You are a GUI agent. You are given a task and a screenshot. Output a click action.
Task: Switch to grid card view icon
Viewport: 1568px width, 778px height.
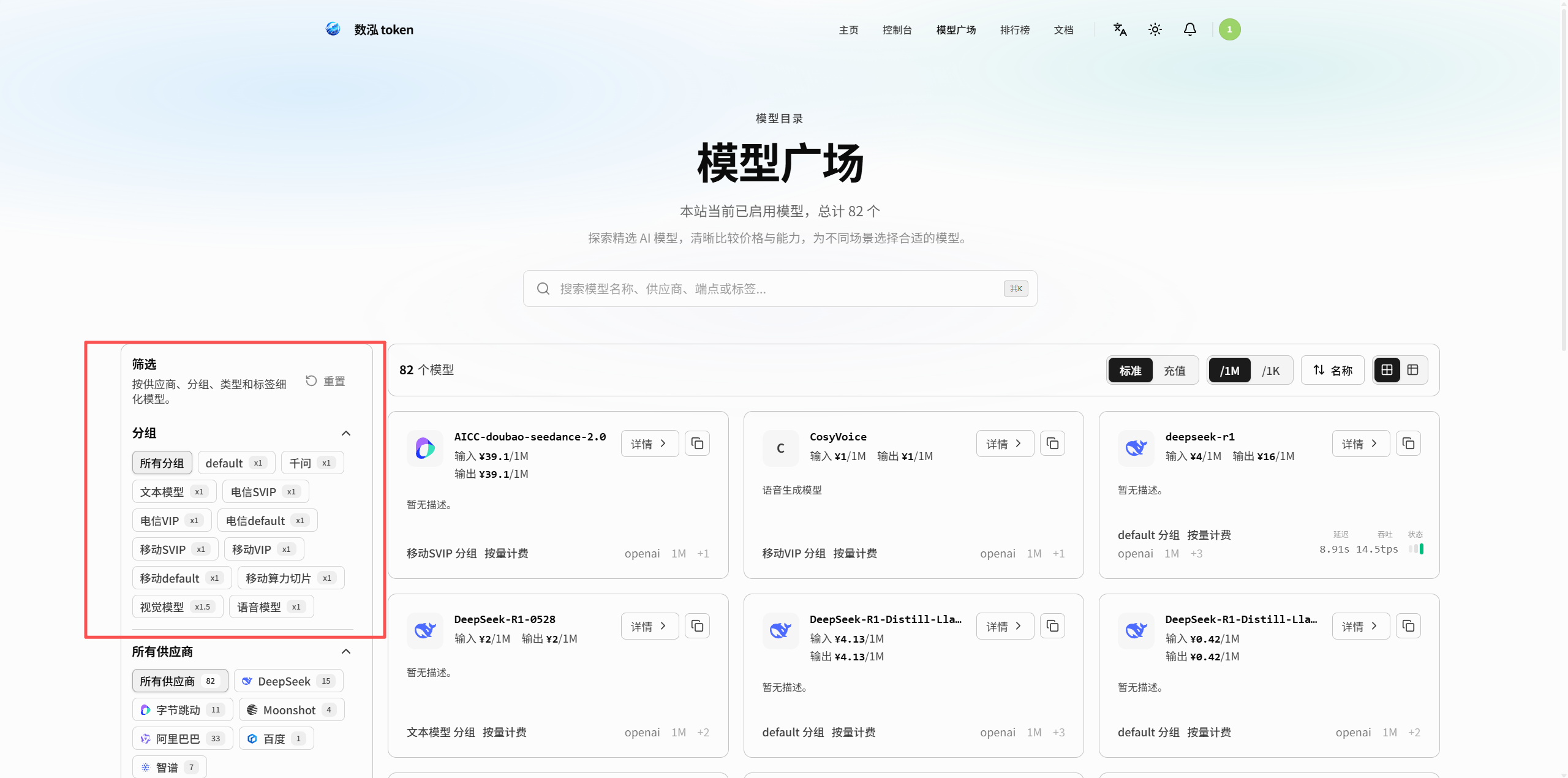[x=1387, y=370]
